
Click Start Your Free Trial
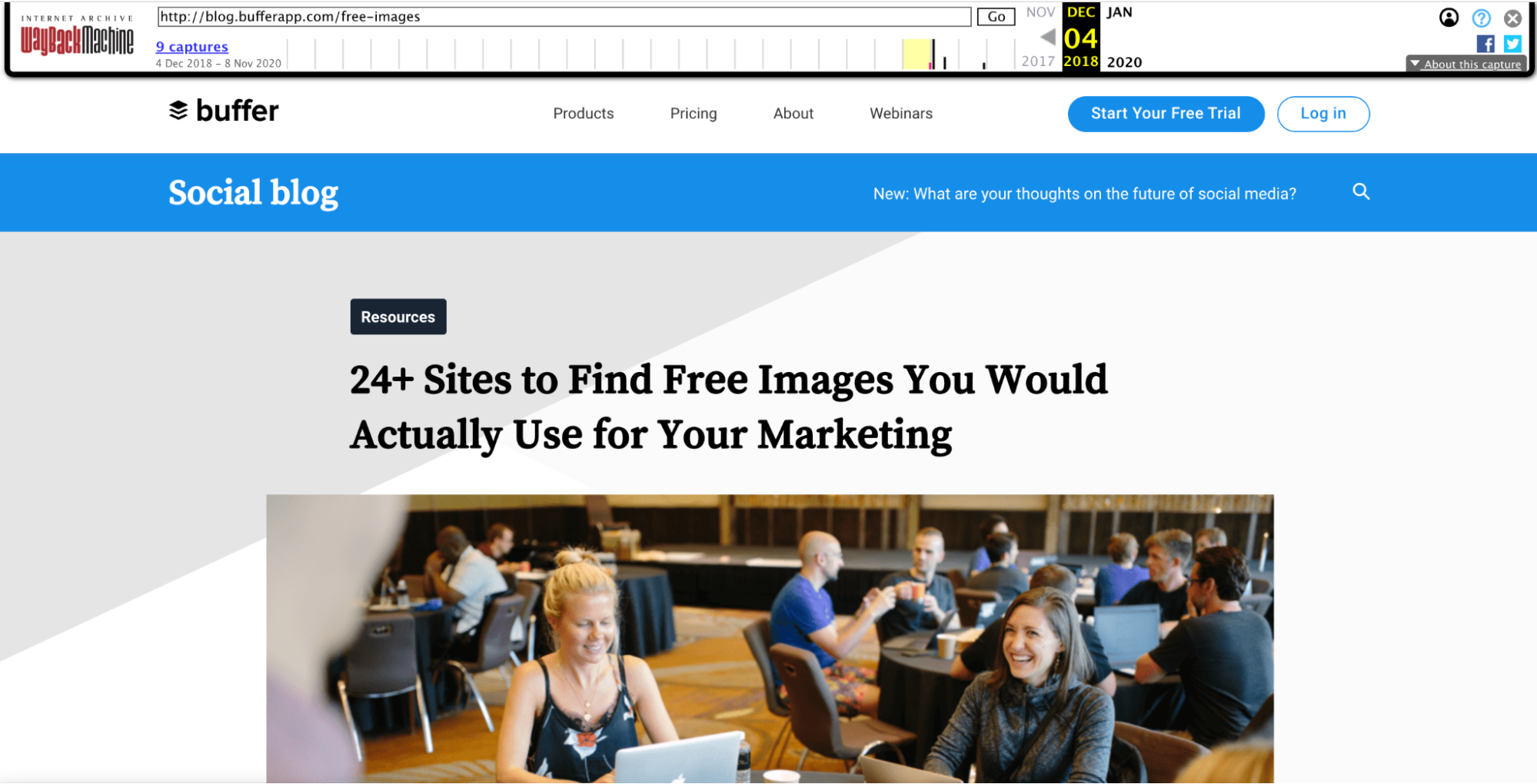1166,114
